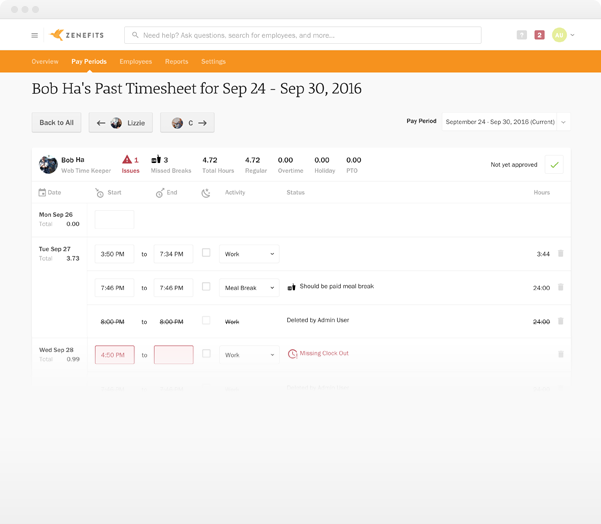
Task: Open the Meal Break activity dropdown
Action: [x=249, y=287]
